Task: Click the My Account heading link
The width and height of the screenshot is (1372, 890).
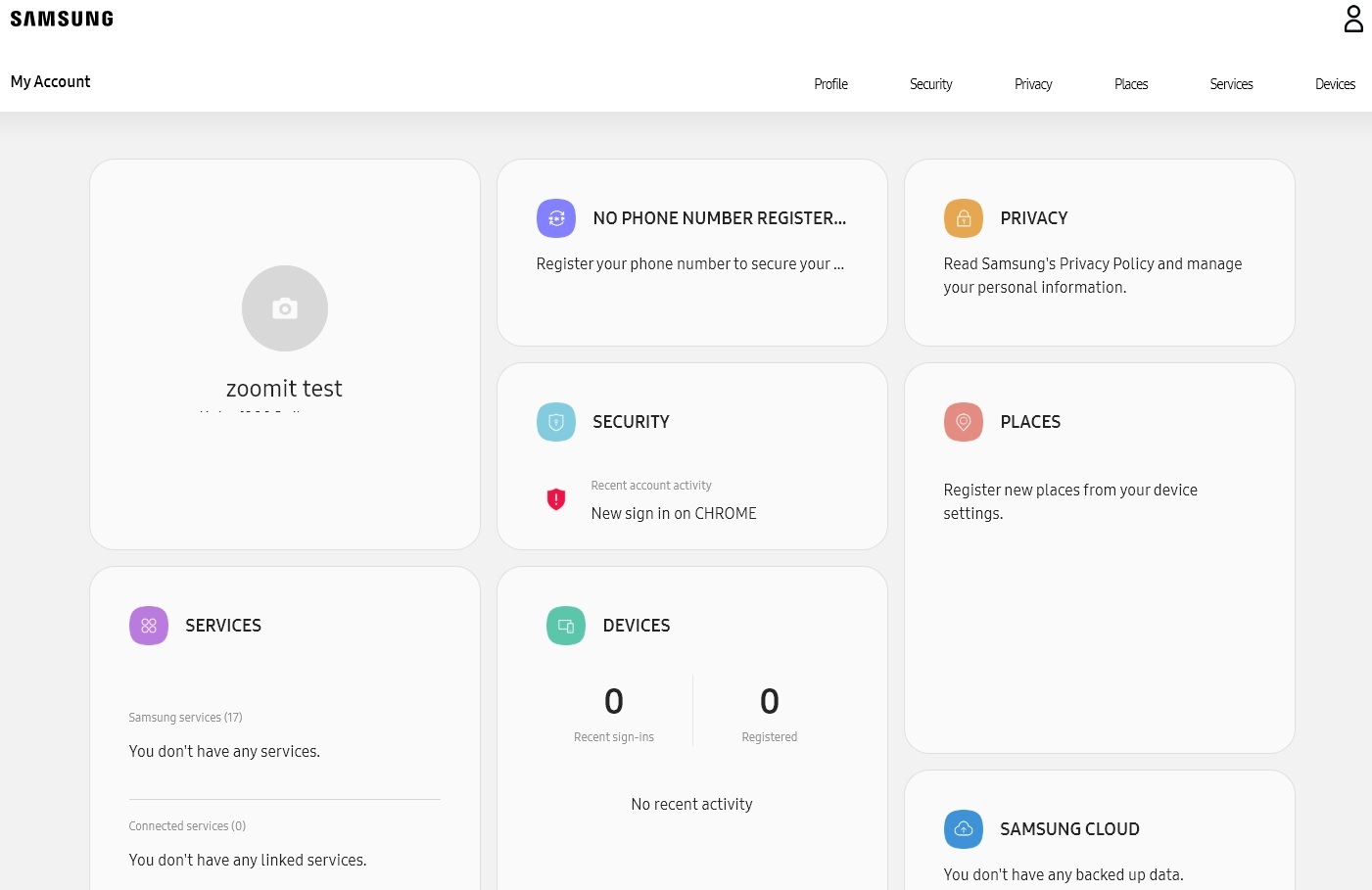Action: [50, 82]
